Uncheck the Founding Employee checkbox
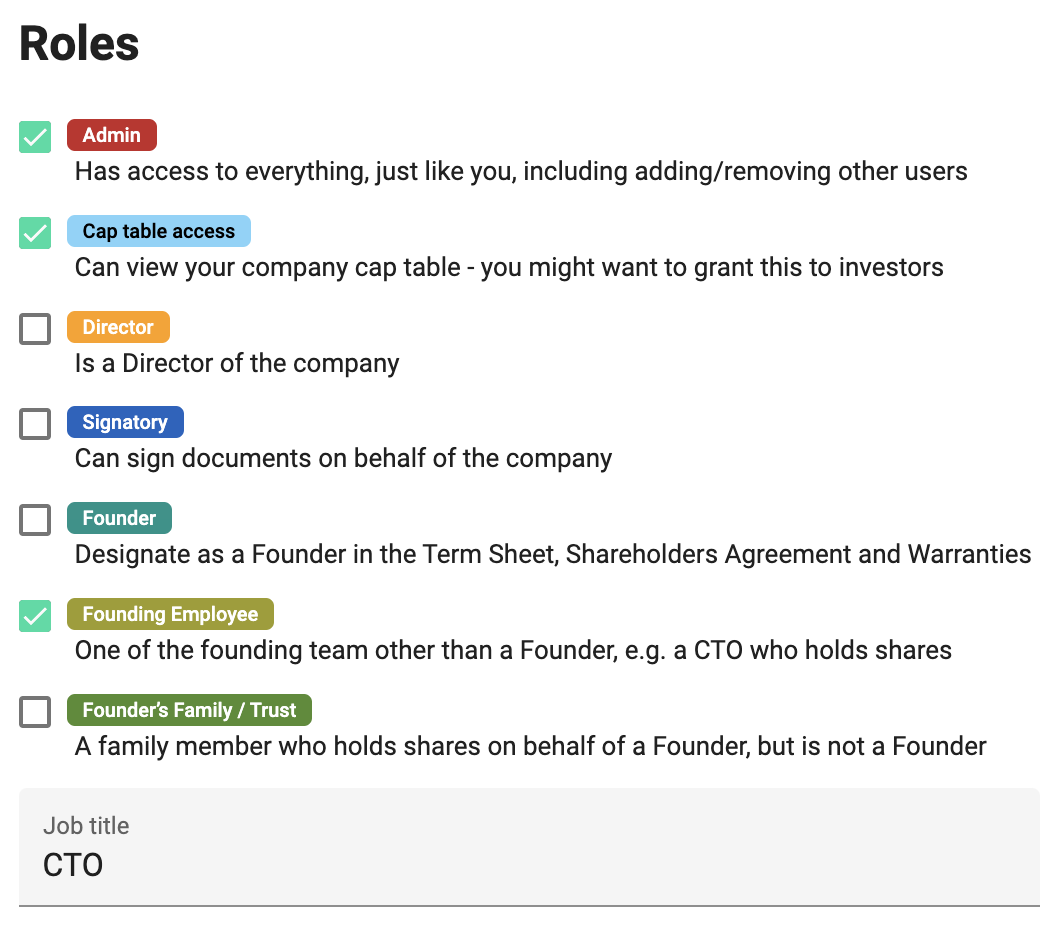 point(35,616)
